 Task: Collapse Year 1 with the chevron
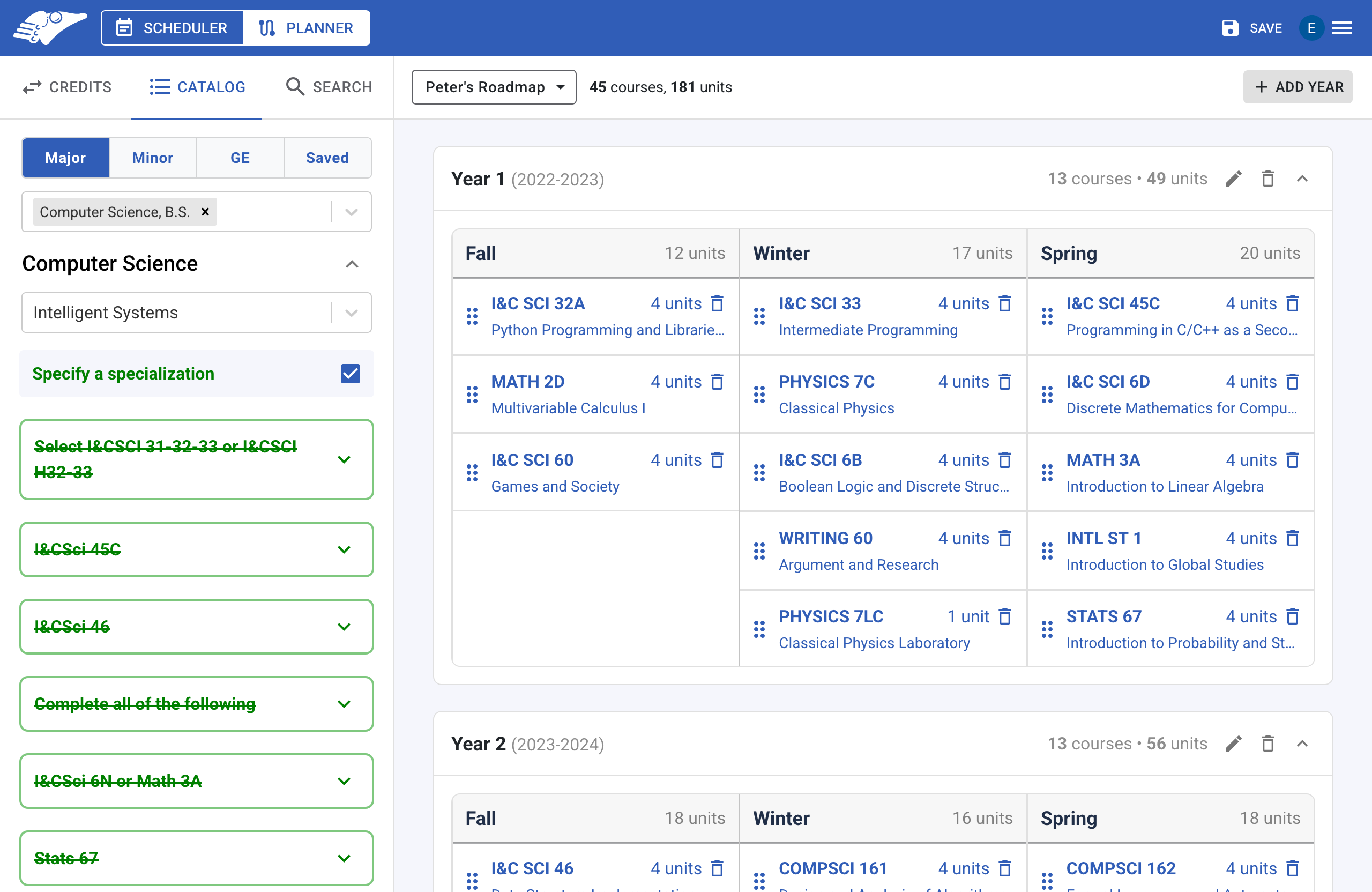(x=1302, y=179)
